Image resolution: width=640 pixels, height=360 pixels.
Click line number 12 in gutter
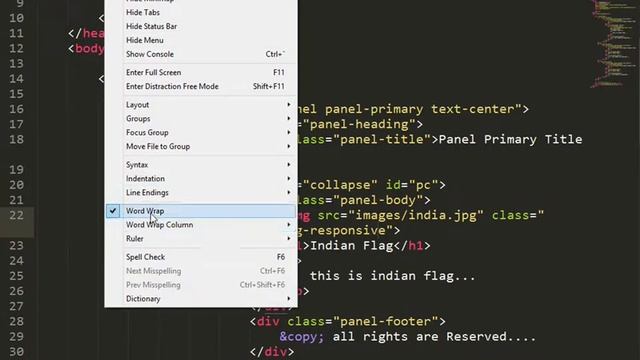click(x=17, y=48)
